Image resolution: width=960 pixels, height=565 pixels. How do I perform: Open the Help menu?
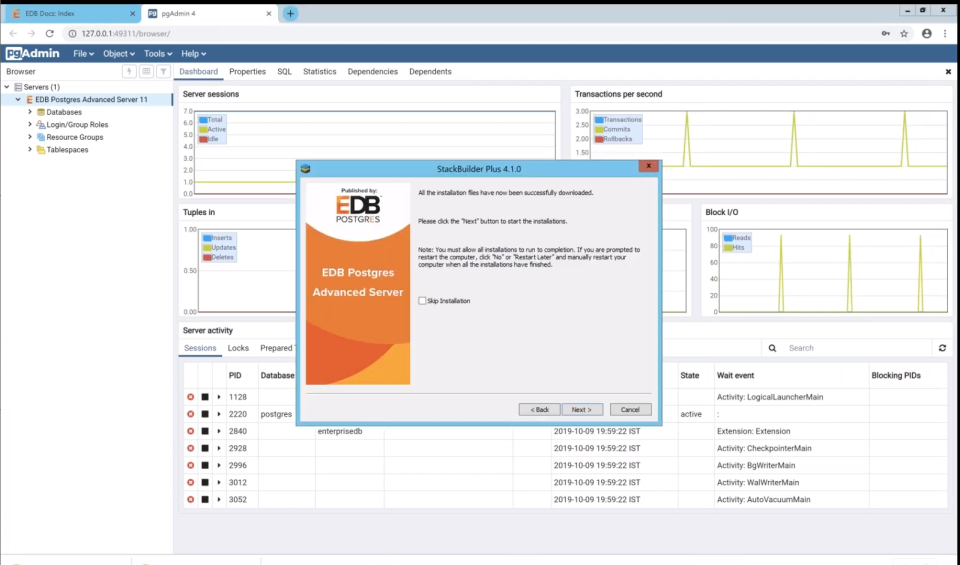[193, 54]
